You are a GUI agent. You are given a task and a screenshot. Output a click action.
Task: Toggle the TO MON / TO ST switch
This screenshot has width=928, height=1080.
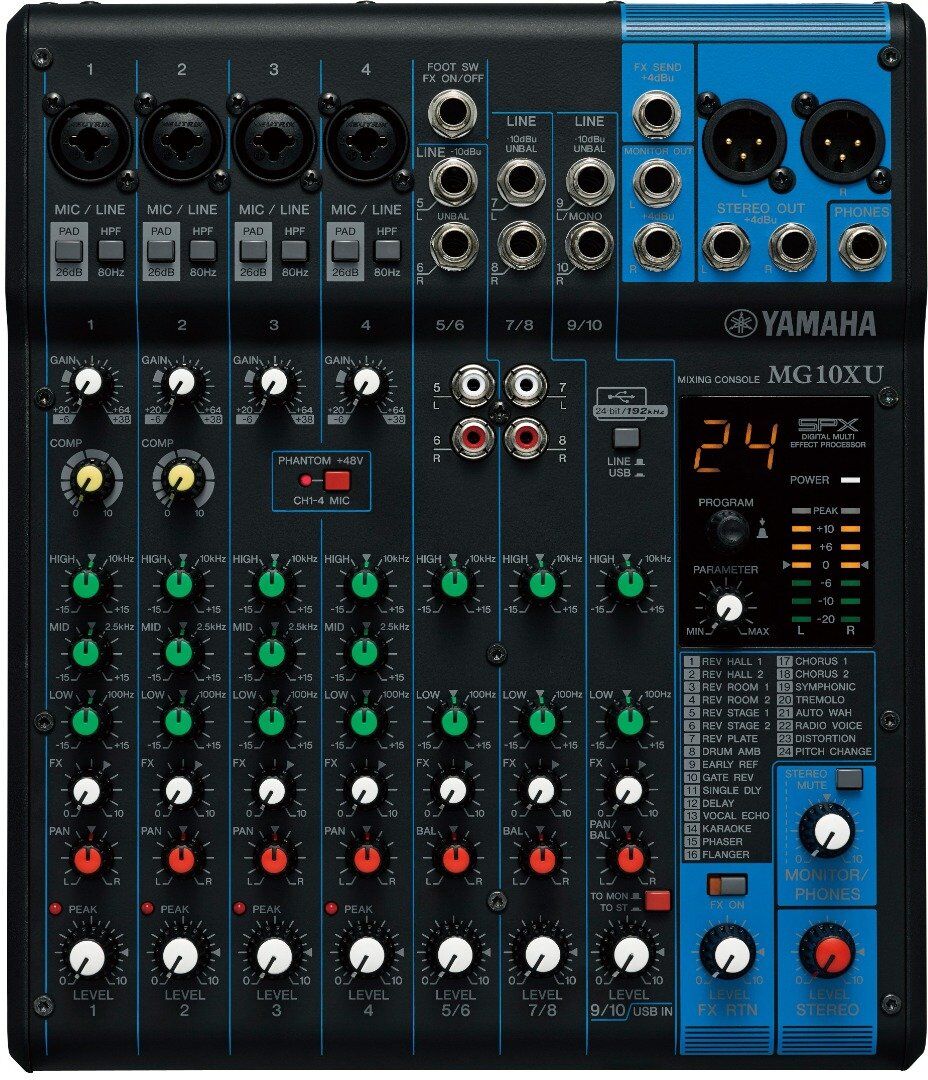point(657,900)
